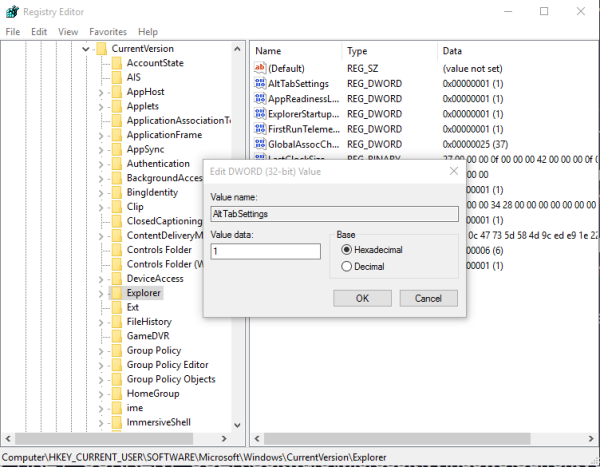The width and height of the screenshot is (600, 467).
Task: Expand the Applets key
Action: coord(101,107)
